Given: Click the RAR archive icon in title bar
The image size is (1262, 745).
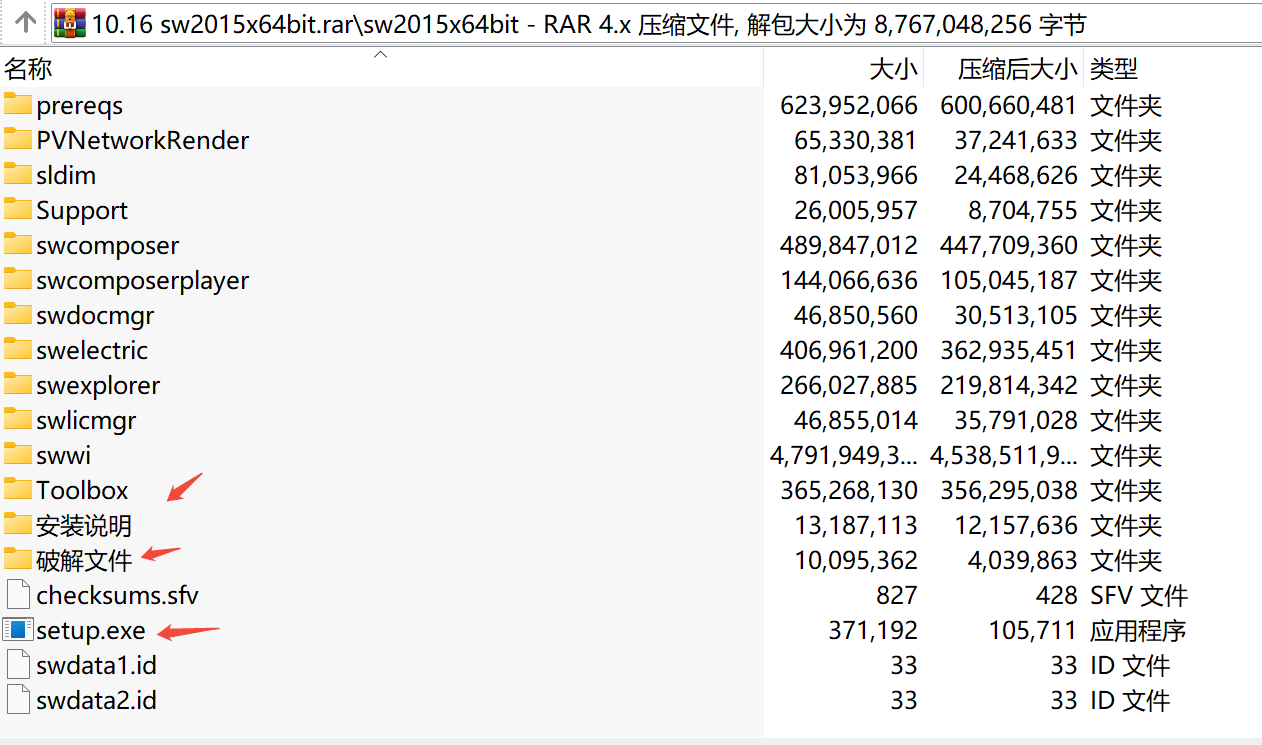Looking at the screenshot, I should tap(68, 20).
